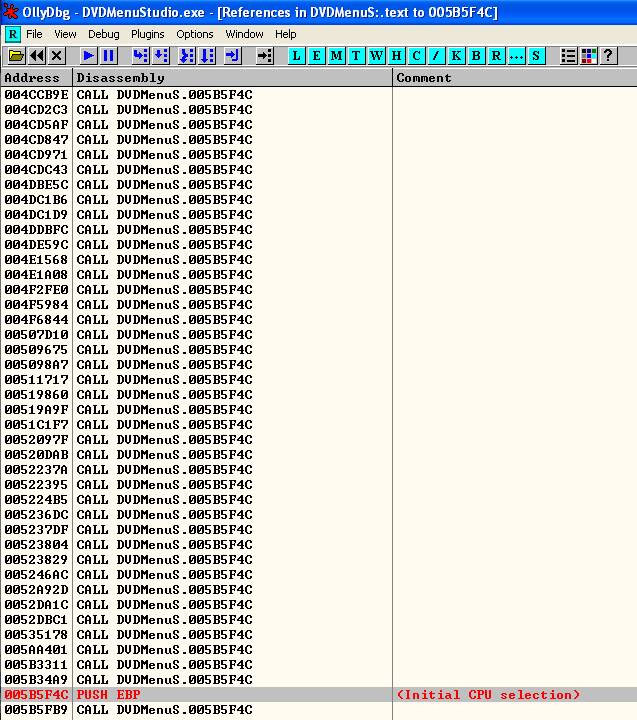Open Run trace with dots button
This screenshot has height=720, width=637.
pyautogui.click(x=516, y=56)
